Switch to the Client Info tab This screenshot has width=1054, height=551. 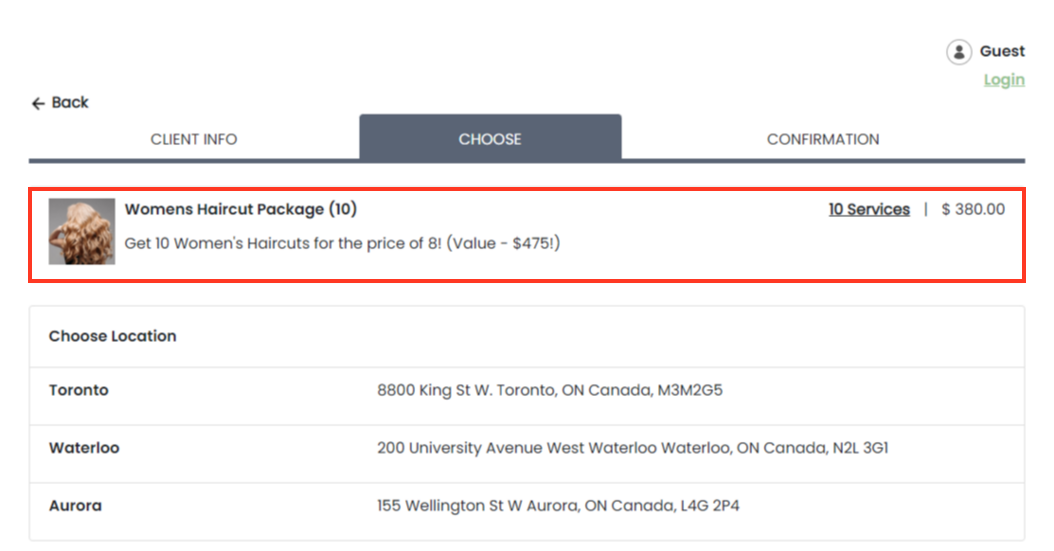pos(194,139)
